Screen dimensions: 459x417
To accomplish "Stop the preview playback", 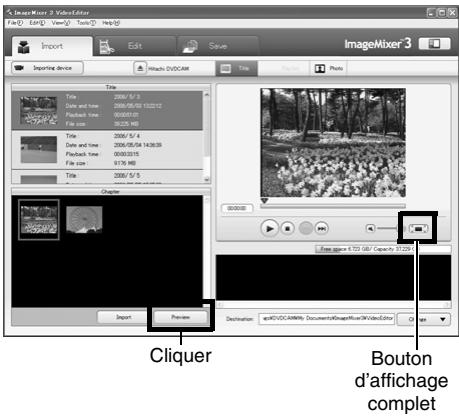I will tap(287, 228).
